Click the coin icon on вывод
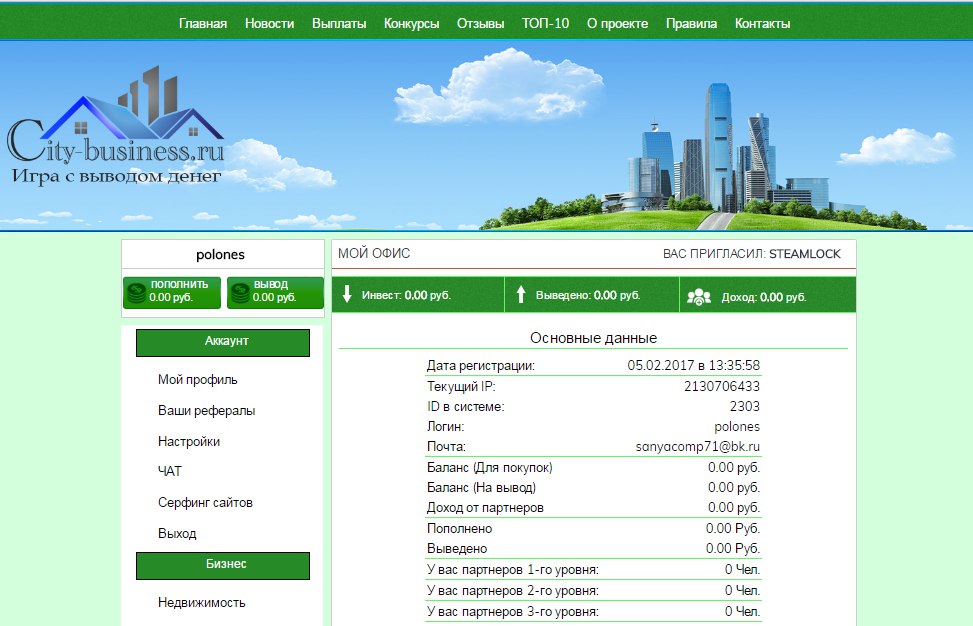Viewport: 973px width, 626px height. click(240, 293)
